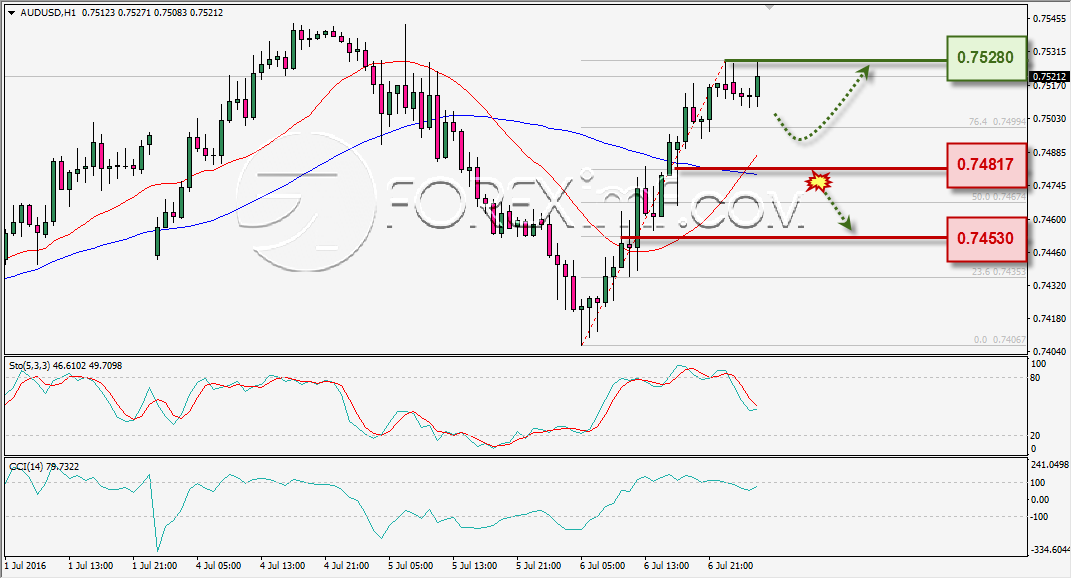The image size is (1072, 579).
Task: Click the 0.74745 price axis label
Action: pos(1049,185)
